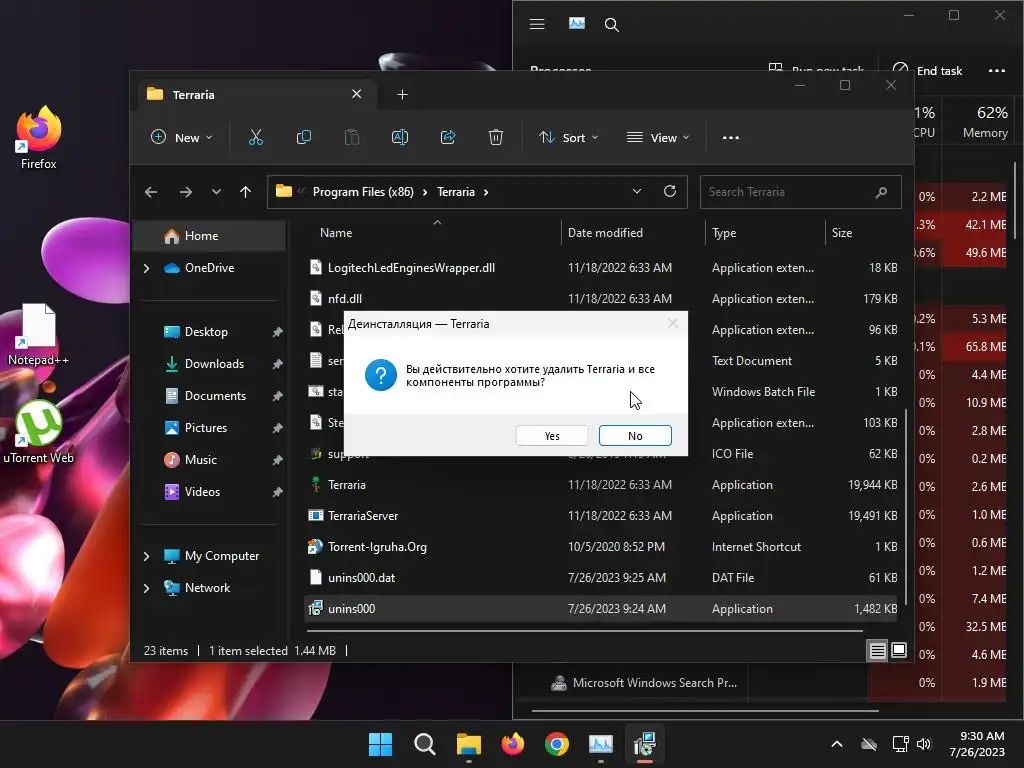Click the Rename icon in toolbar
This screenshot has height=768, width=1024.
(x=400, y=137)
